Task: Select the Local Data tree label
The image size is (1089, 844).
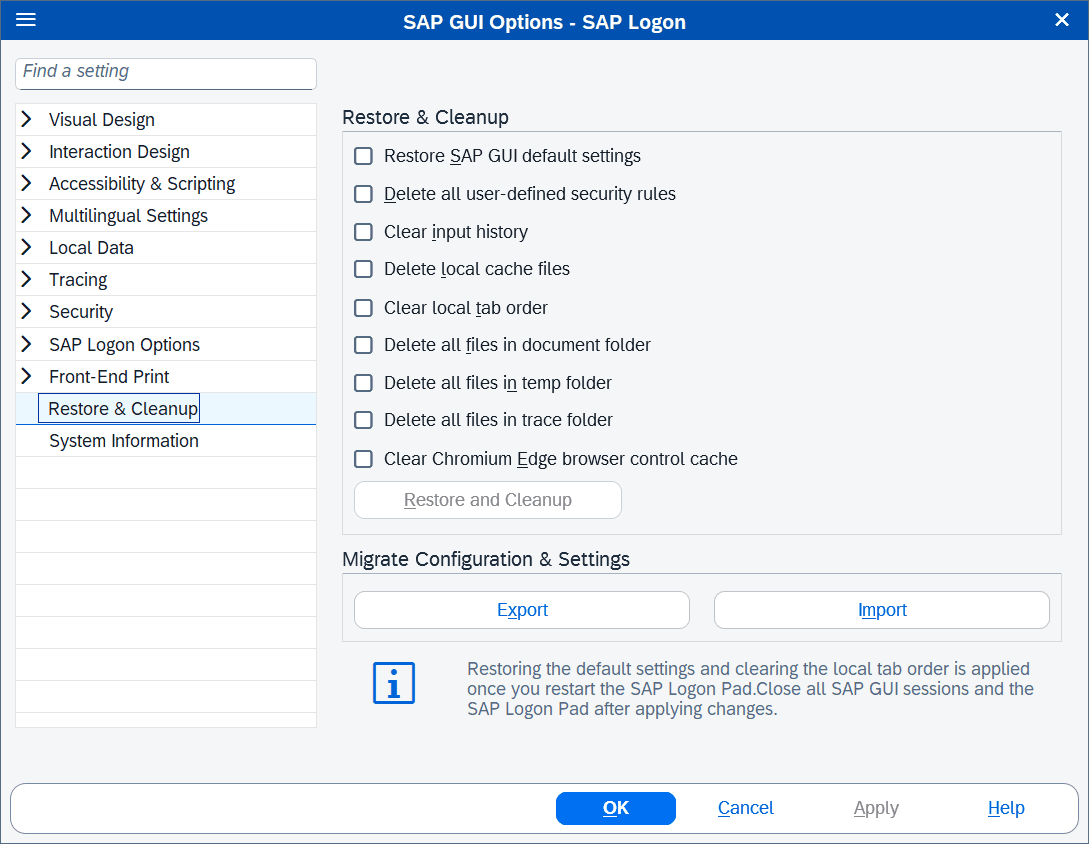Action: (91, 248)
